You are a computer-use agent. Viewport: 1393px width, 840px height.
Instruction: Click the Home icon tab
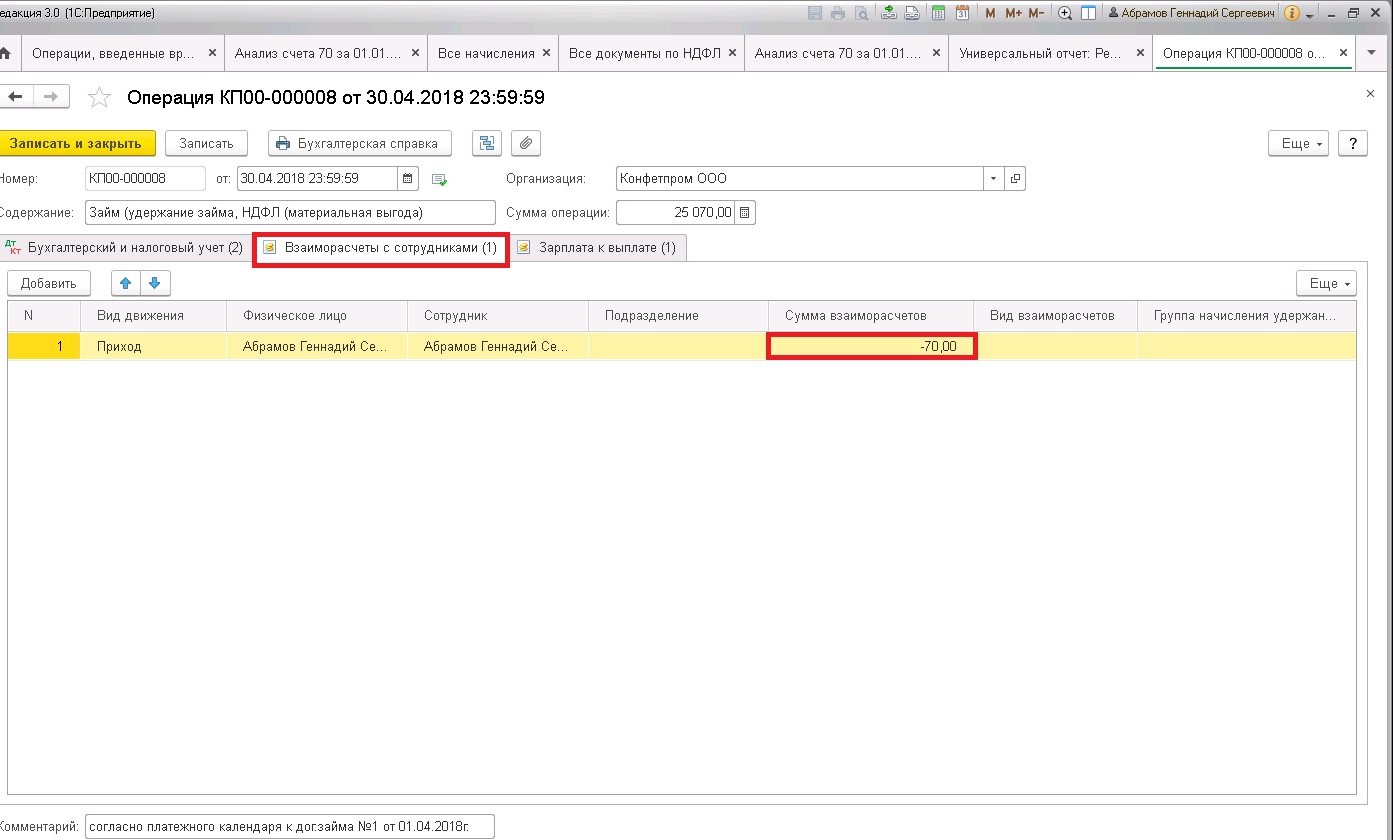6,53
